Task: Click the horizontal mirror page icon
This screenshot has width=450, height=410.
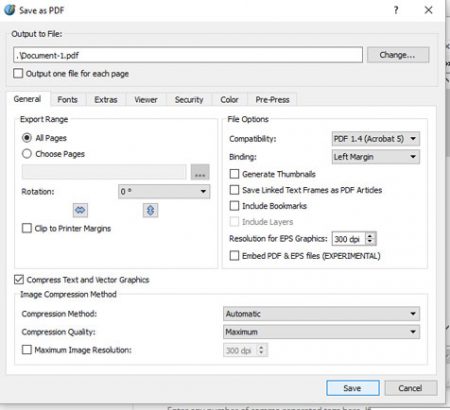Action: pos(80,210)
